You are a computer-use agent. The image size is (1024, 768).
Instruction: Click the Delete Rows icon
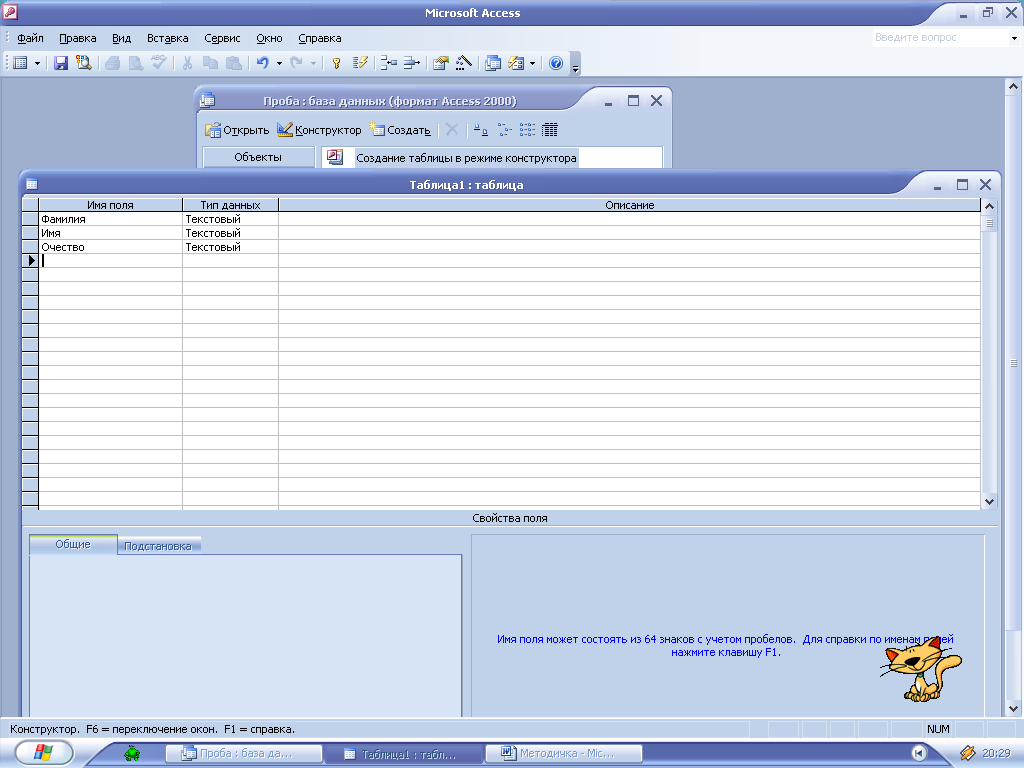[x=411, y=63]
